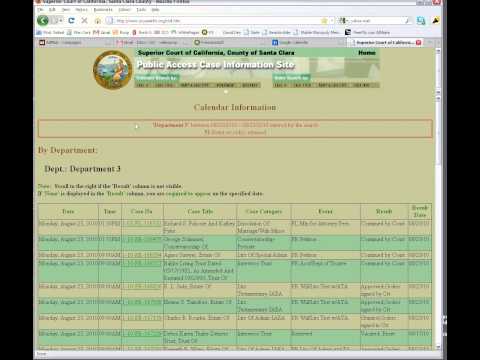Image resolution: width=480 pixels, height=360 pixels.
Task: Open the Edit menu
Action: click(x=52, y=10)
